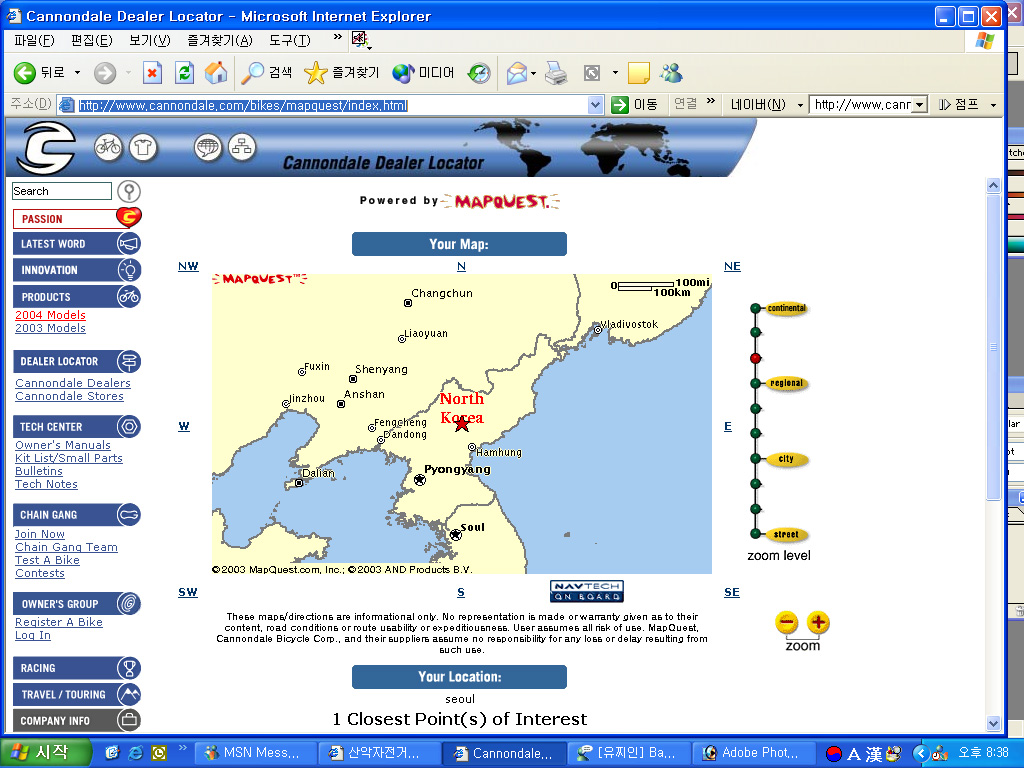Expand the Naver (네이버) toolbar dropdown

(x=800, y=105)
